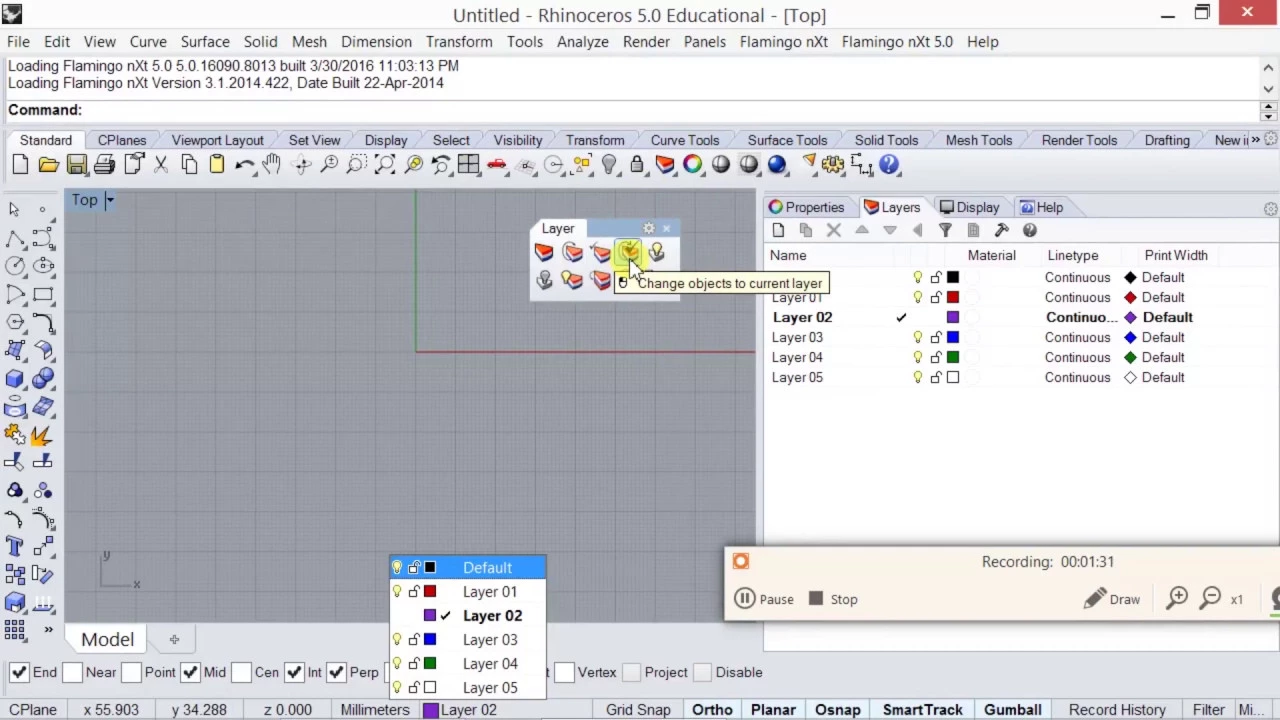This screenshot has width=1280, height=720.
Task: Select the Box solid tool in sidebar
Action: (15, 379)
